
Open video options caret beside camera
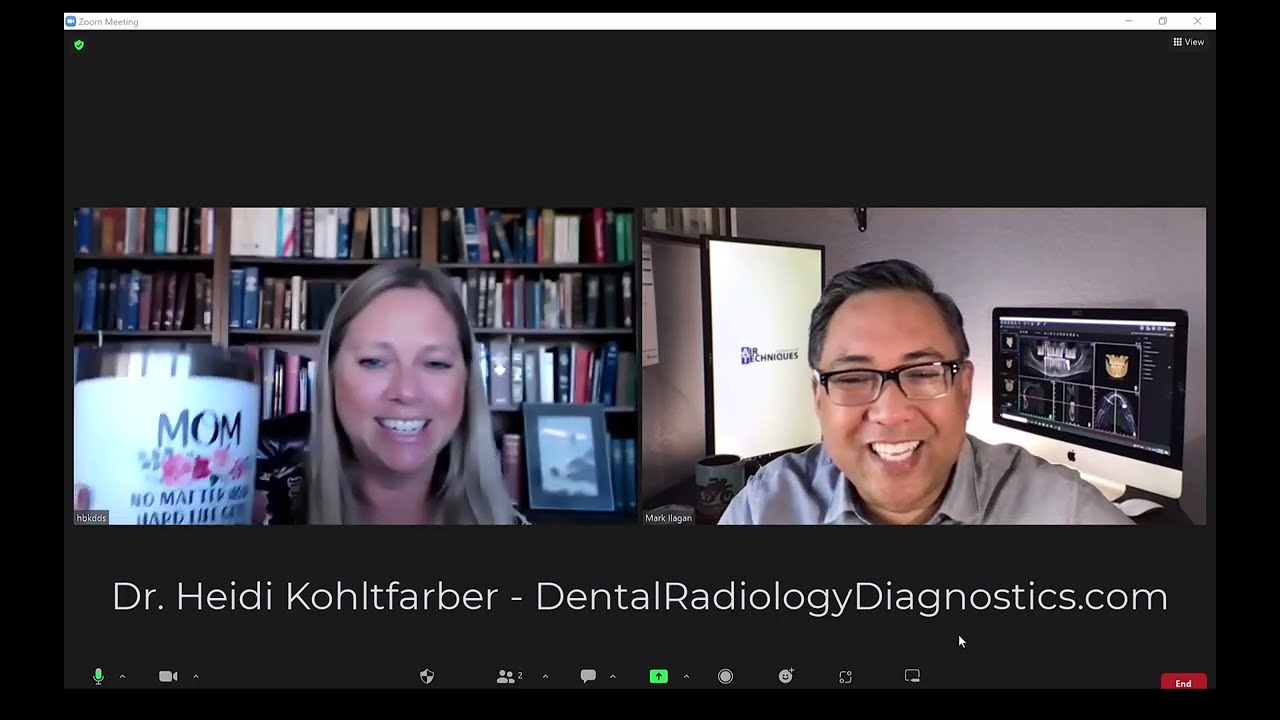tap(195, 677)
